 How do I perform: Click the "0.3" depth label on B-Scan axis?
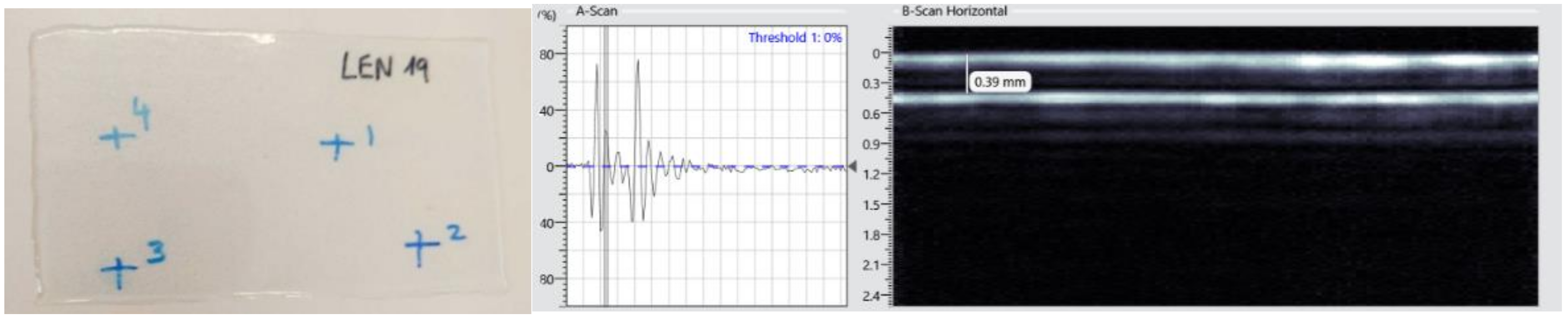pos(872,84)
